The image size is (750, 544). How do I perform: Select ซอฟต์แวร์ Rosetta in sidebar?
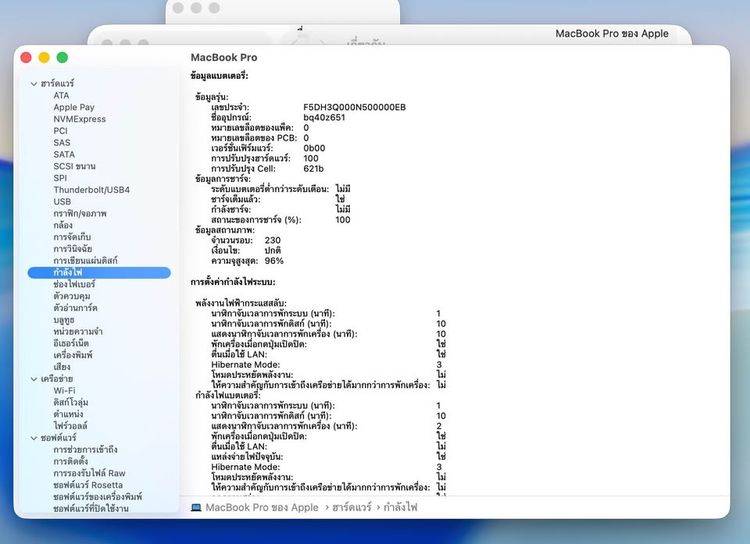click(x=88, y=485)
